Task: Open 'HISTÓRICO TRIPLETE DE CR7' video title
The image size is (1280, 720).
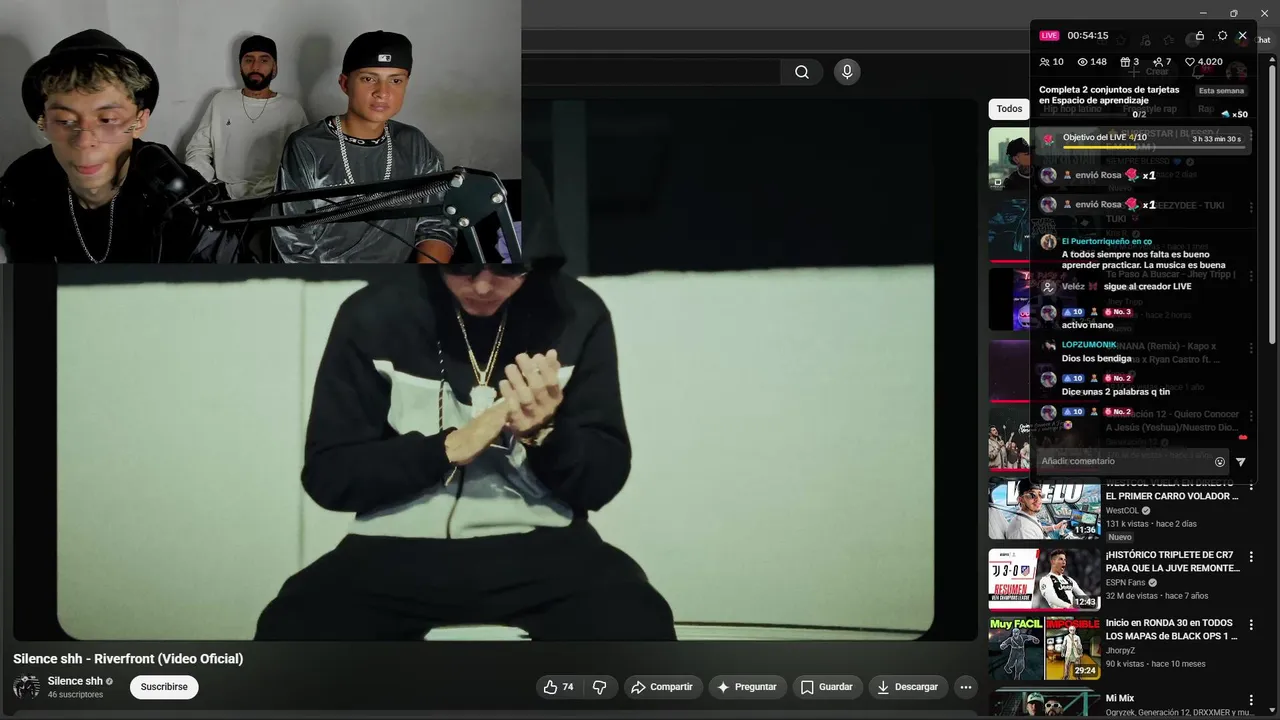Action: coord(1172,561)
